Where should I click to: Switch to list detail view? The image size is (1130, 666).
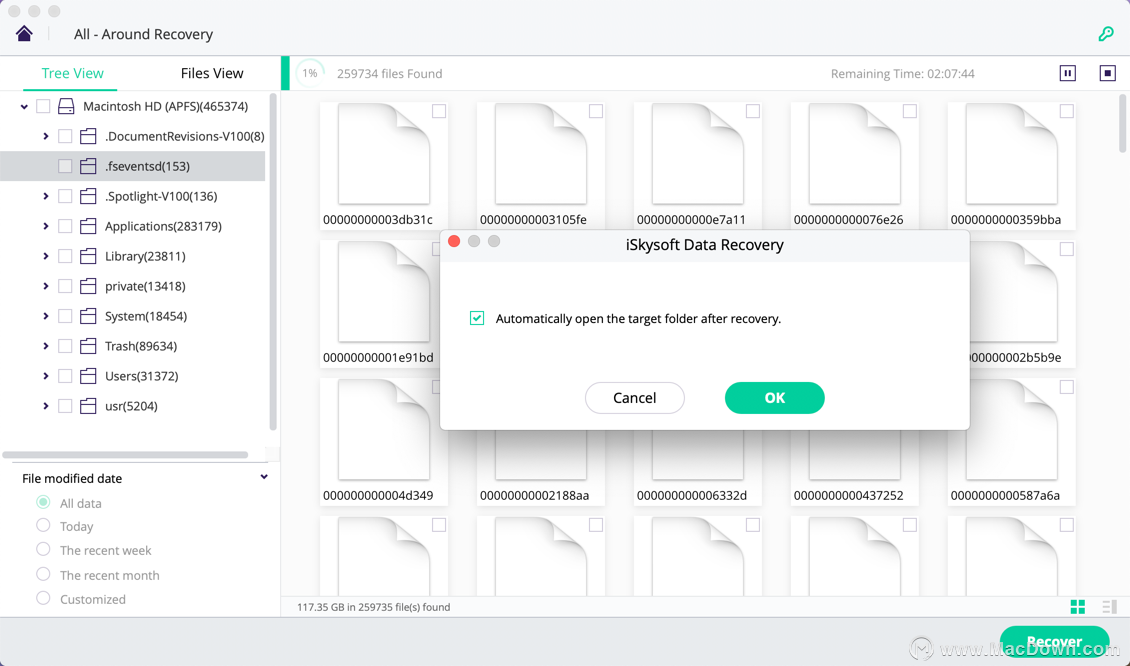[1109, 607]
